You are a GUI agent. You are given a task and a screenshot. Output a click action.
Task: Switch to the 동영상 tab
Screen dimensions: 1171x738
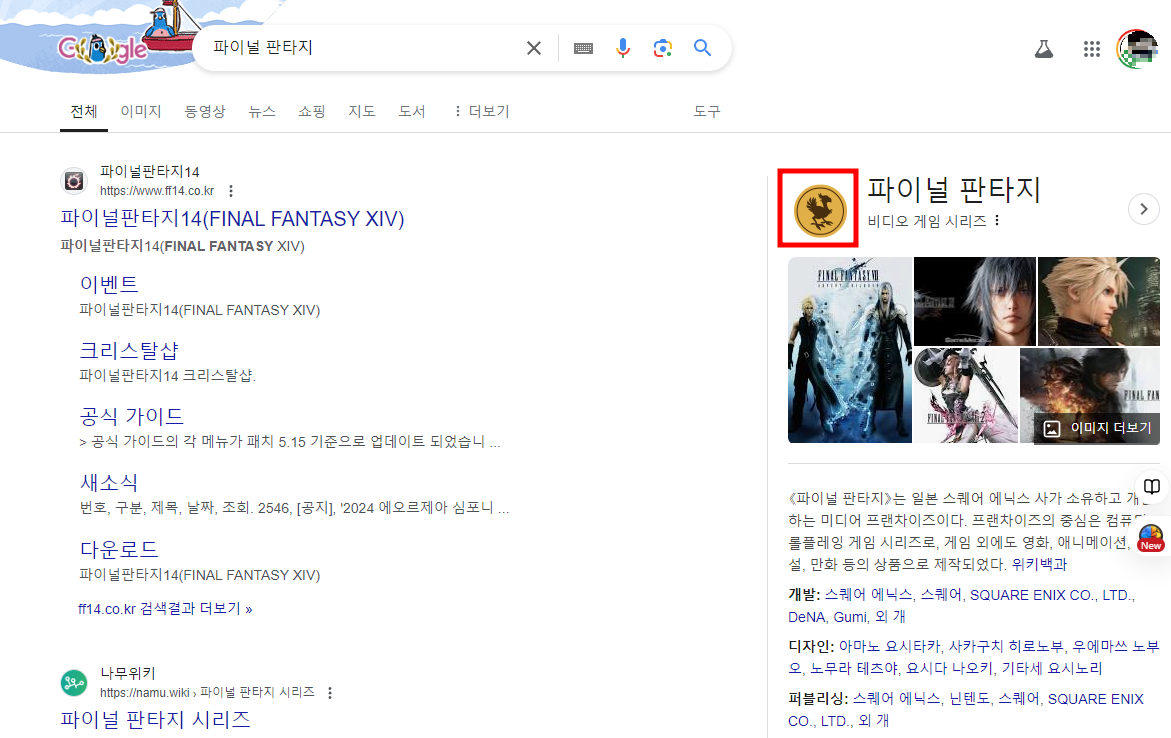pos(205,111)
